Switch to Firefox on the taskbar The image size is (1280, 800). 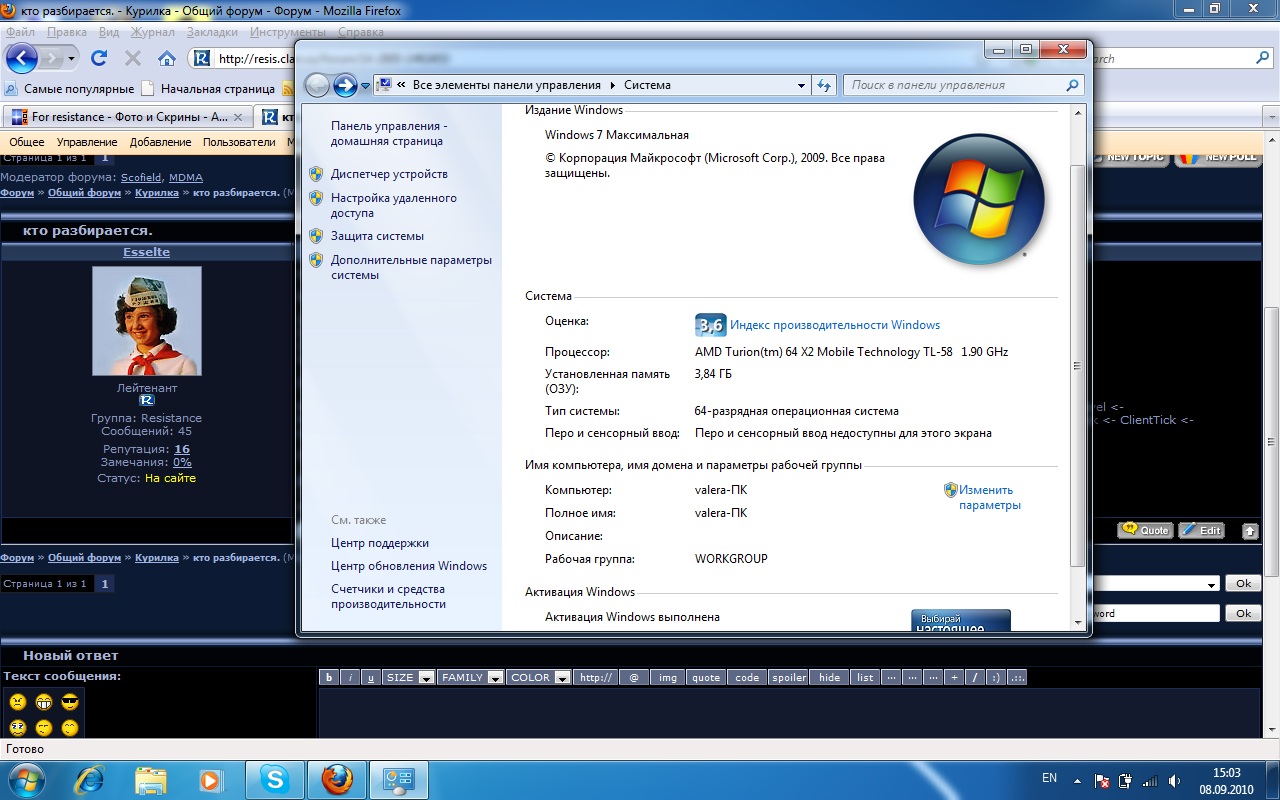(x=337, y=780)
